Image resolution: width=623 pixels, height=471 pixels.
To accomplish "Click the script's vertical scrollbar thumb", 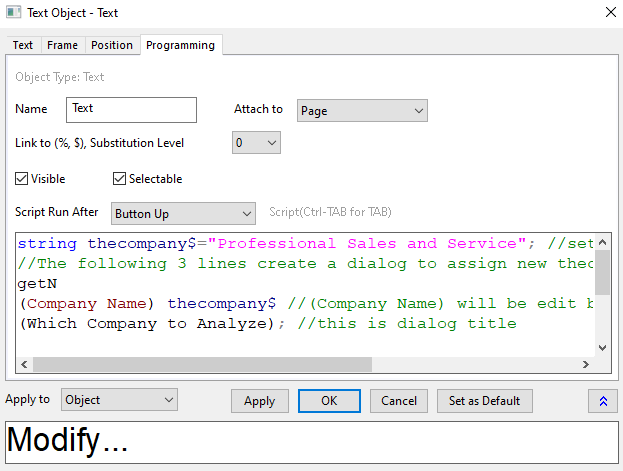I will click(602, 272).
